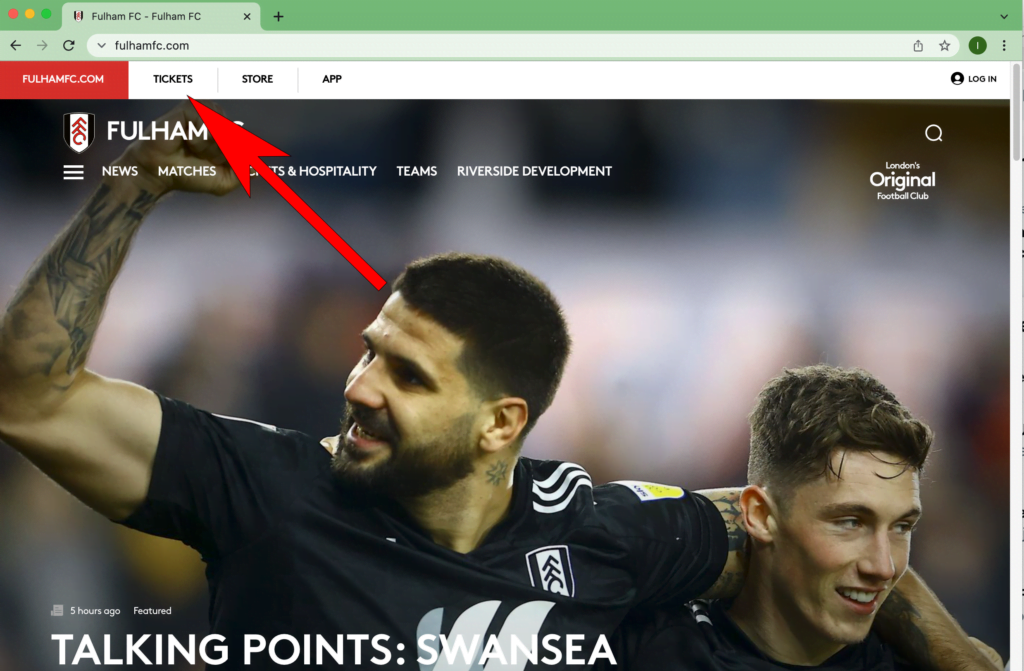The width and height of the screenshot is (1024, 671).
Task: Click the share page icon in address bar
Action: [918, 46]
